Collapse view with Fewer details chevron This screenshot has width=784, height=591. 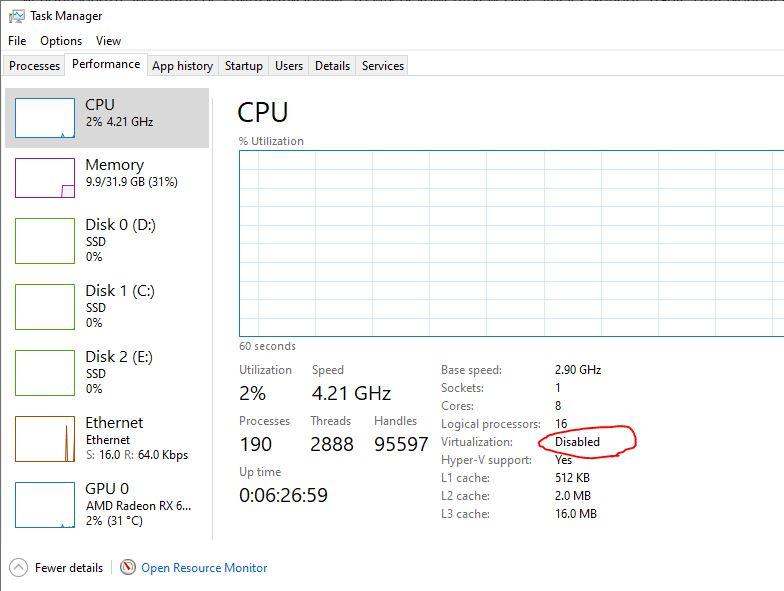pyautogui.click(x=18, y=568)
